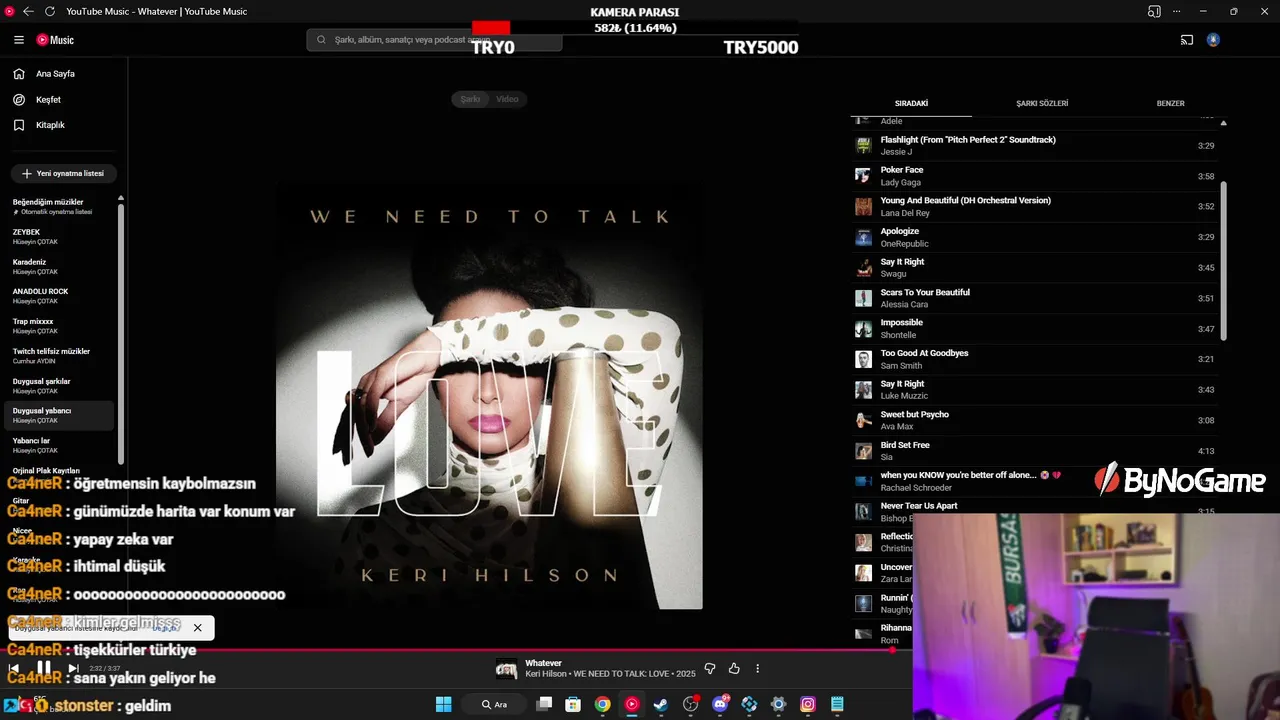Pause the current song
This screenshot has height=720, width=1280.
point(44,668)
